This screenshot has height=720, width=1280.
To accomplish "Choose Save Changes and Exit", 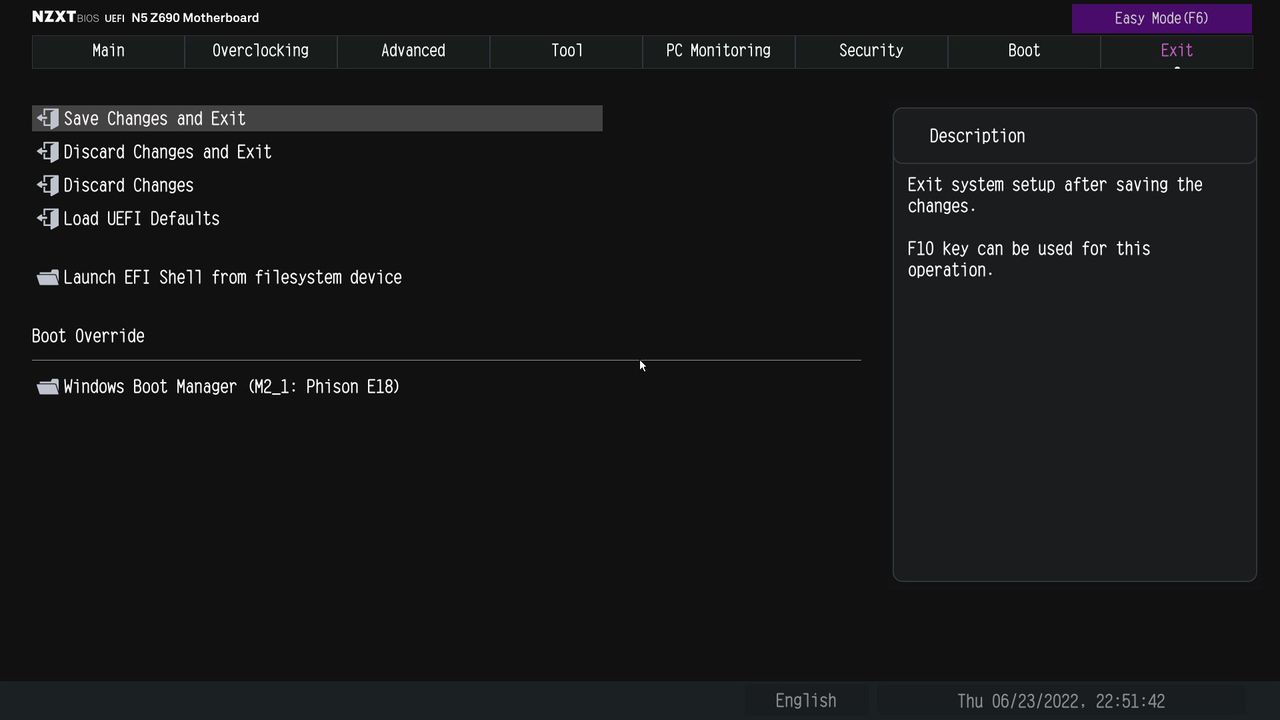I will pos(317,118).
